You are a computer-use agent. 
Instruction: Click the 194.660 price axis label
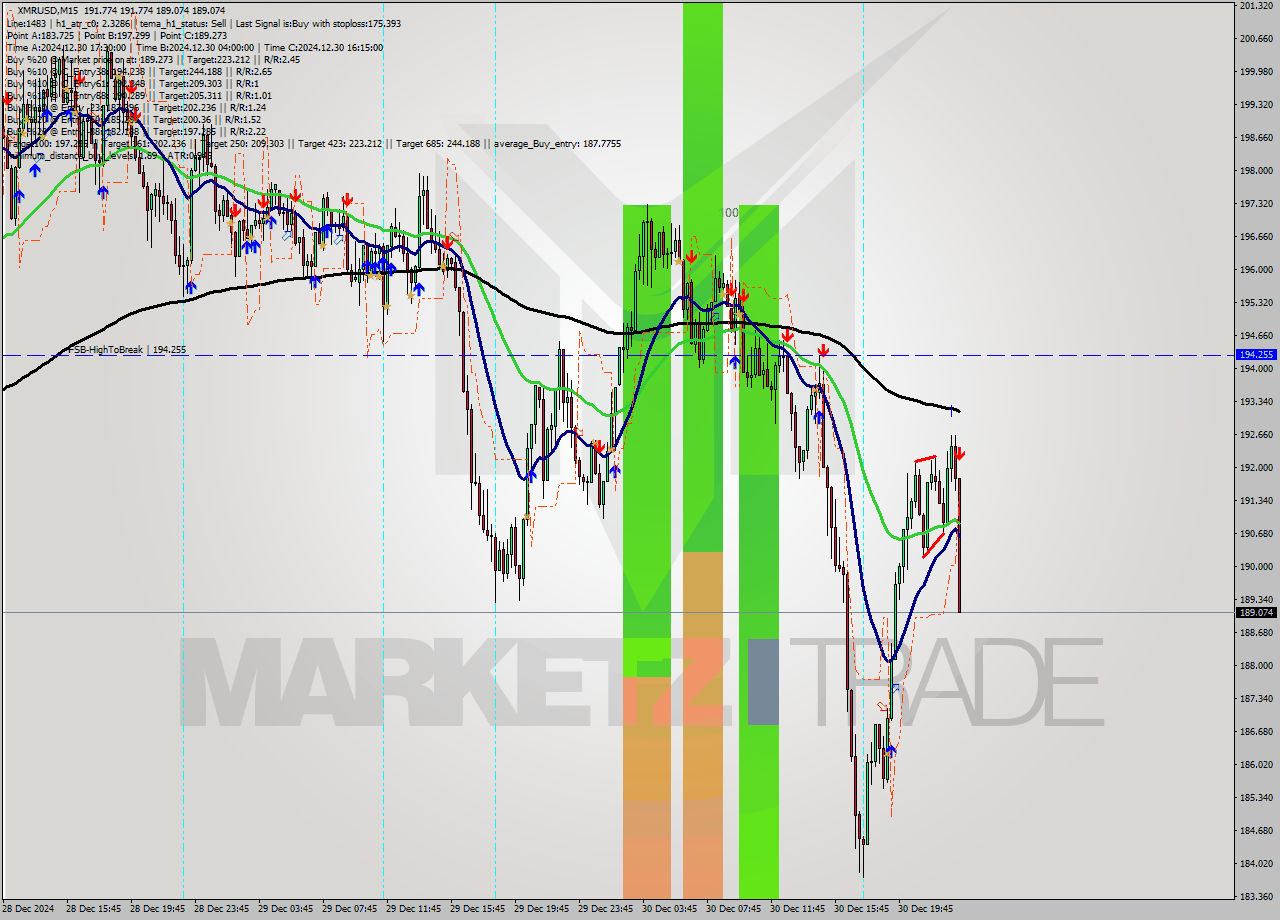1255,336
